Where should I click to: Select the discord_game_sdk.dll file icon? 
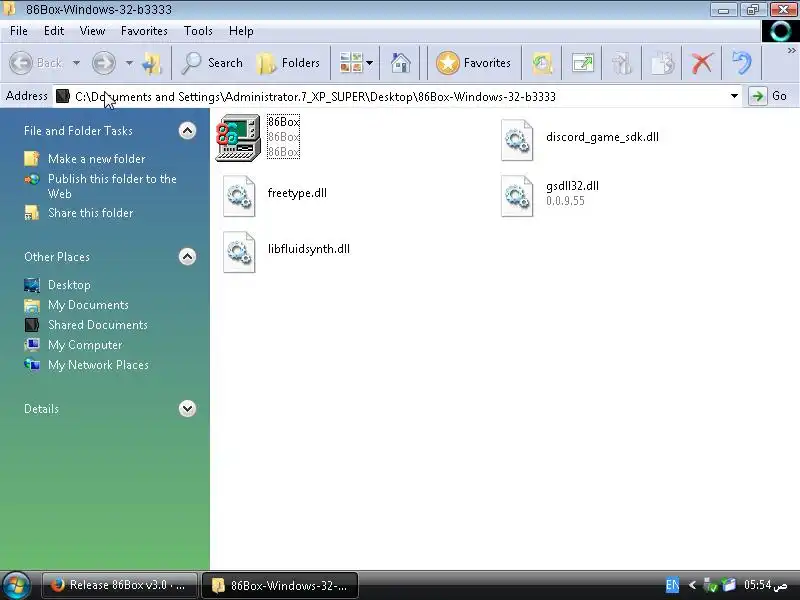pos(517,140)
